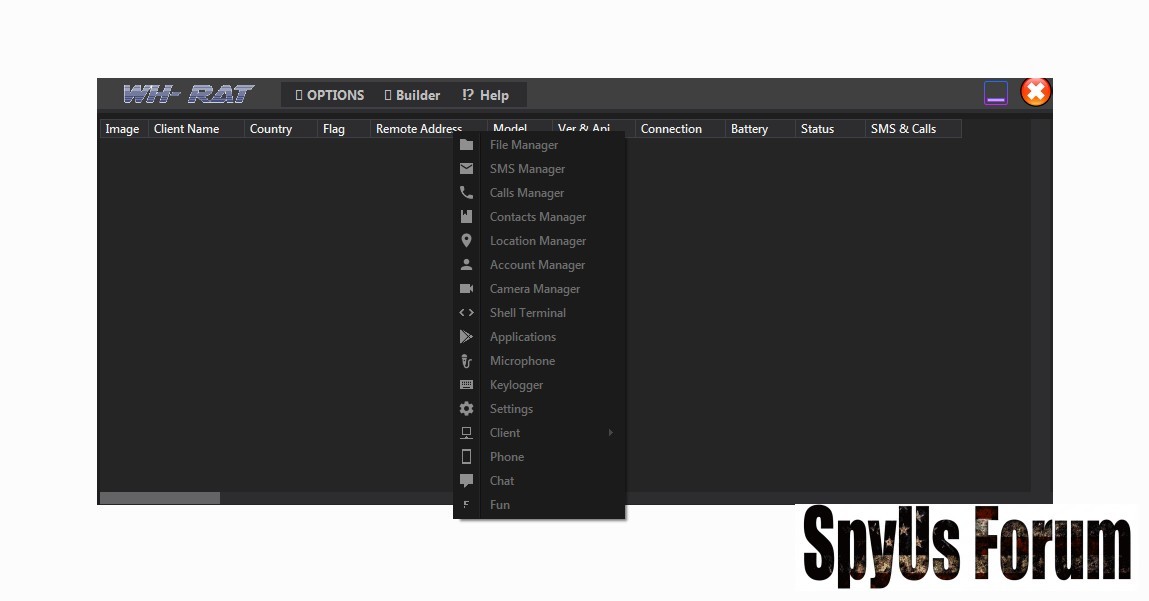Click the Camera Manager video icon
1149x601 pixels.
point(466,289)
